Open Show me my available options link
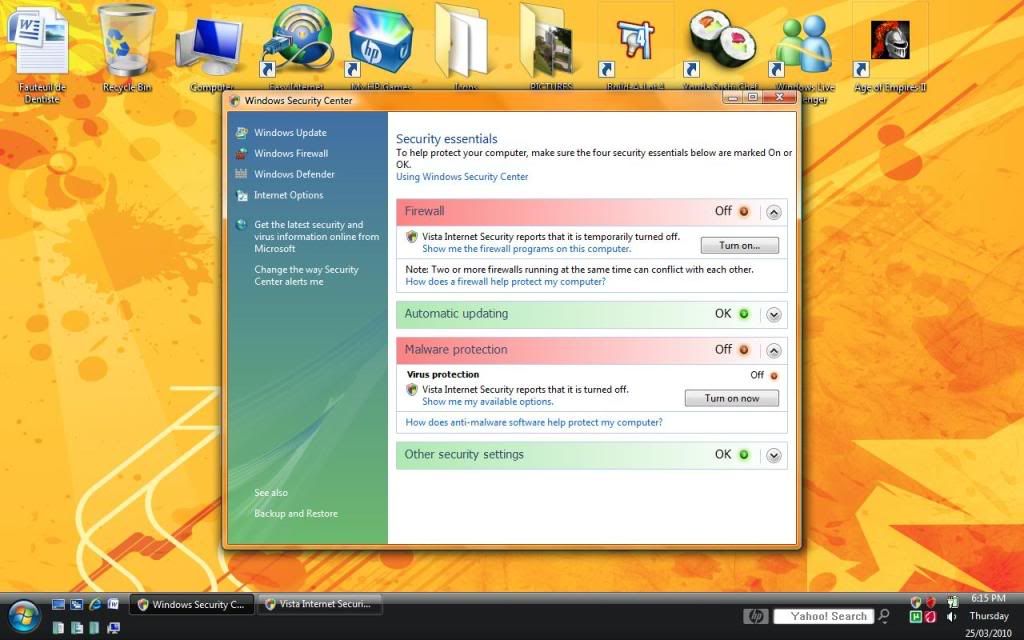The image size is (1024, 640). pos(487,402)
